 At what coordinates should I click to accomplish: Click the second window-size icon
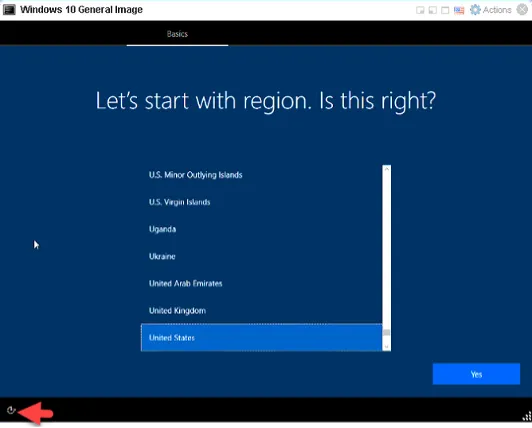(433, 10)
